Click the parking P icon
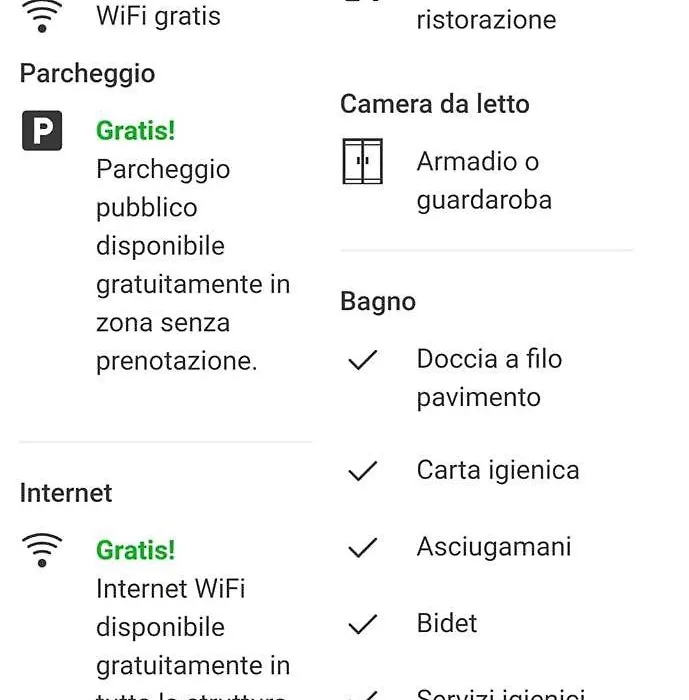 [x=42, y=130]
